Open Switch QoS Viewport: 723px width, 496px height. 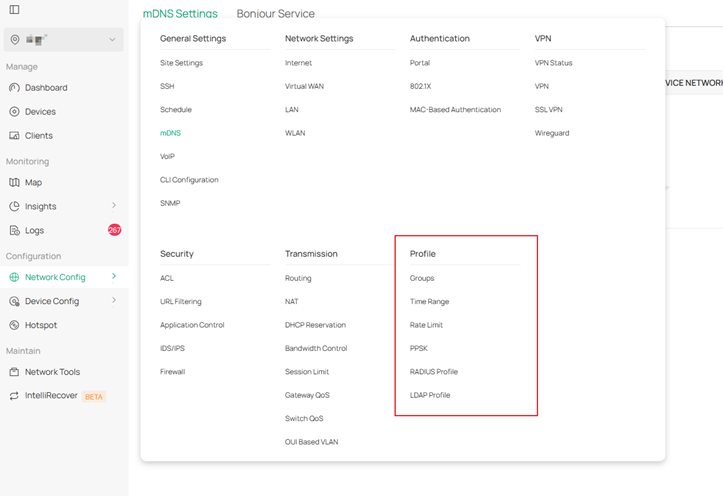(304, 419)
